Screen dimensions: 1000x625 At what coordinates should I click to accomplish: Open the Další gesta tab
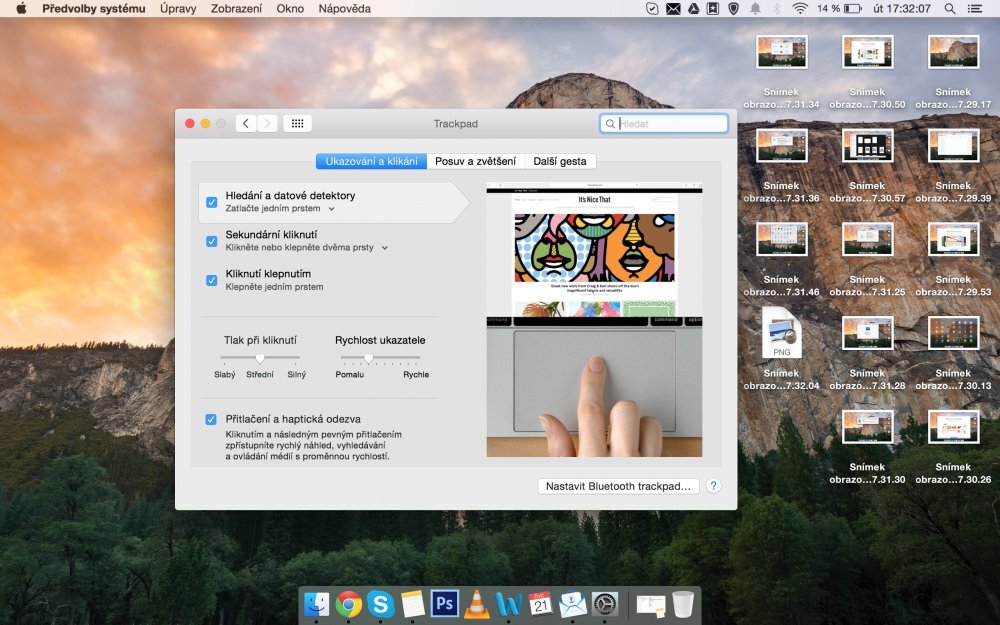(561, 161)
